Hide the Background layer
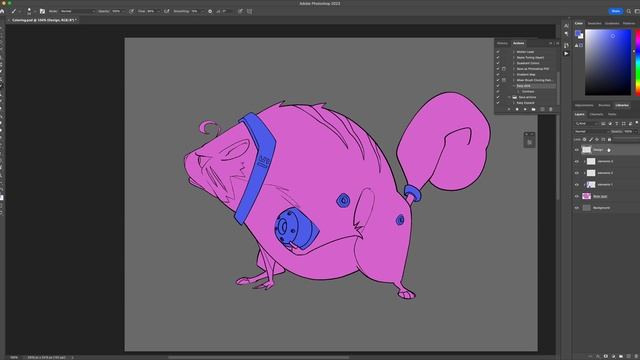The height and width of the screenshot is (360, 640). [x=577, y=208]
